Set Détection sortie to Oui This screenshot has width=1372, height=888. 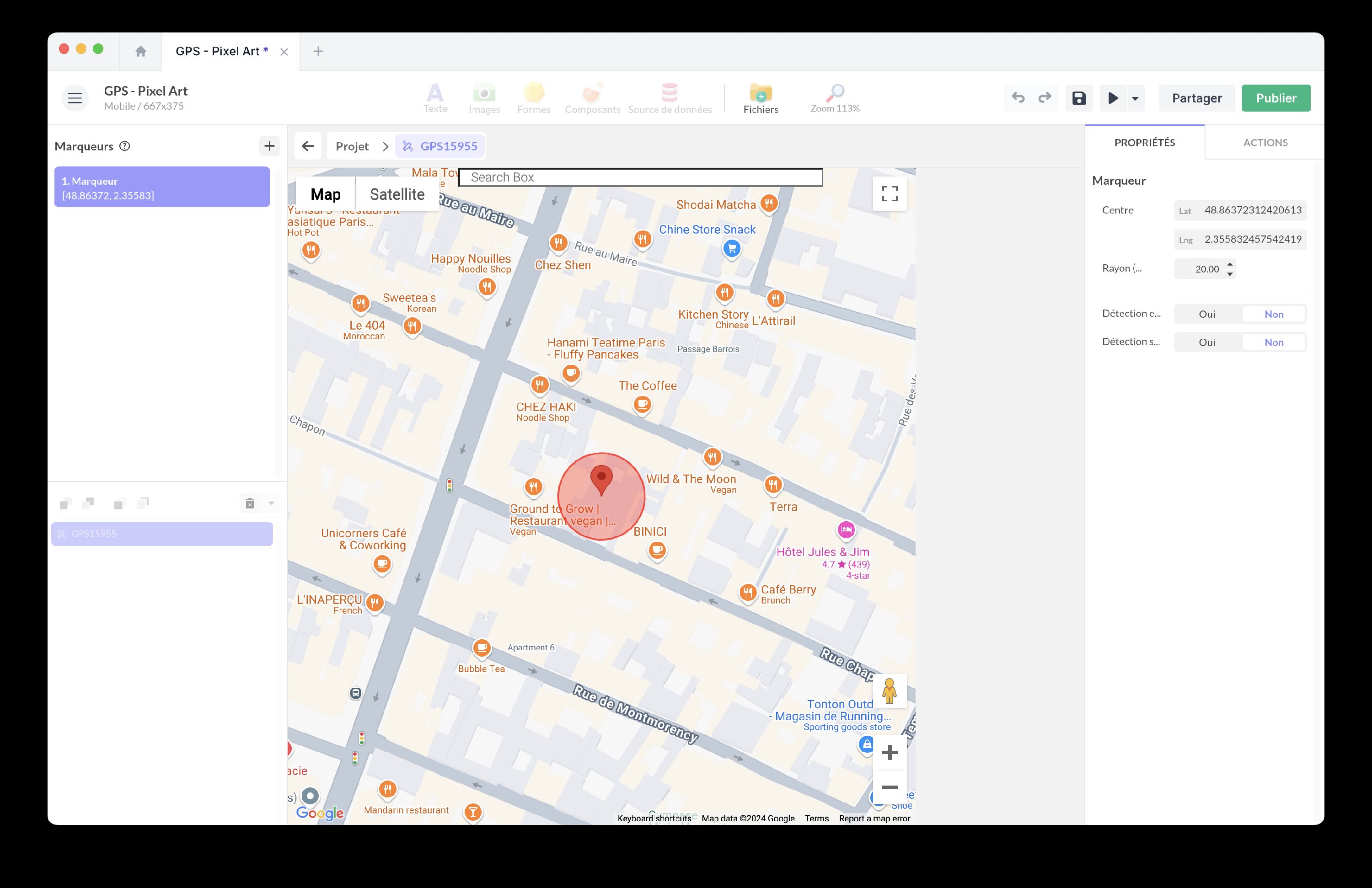[x=1206, y=342]
